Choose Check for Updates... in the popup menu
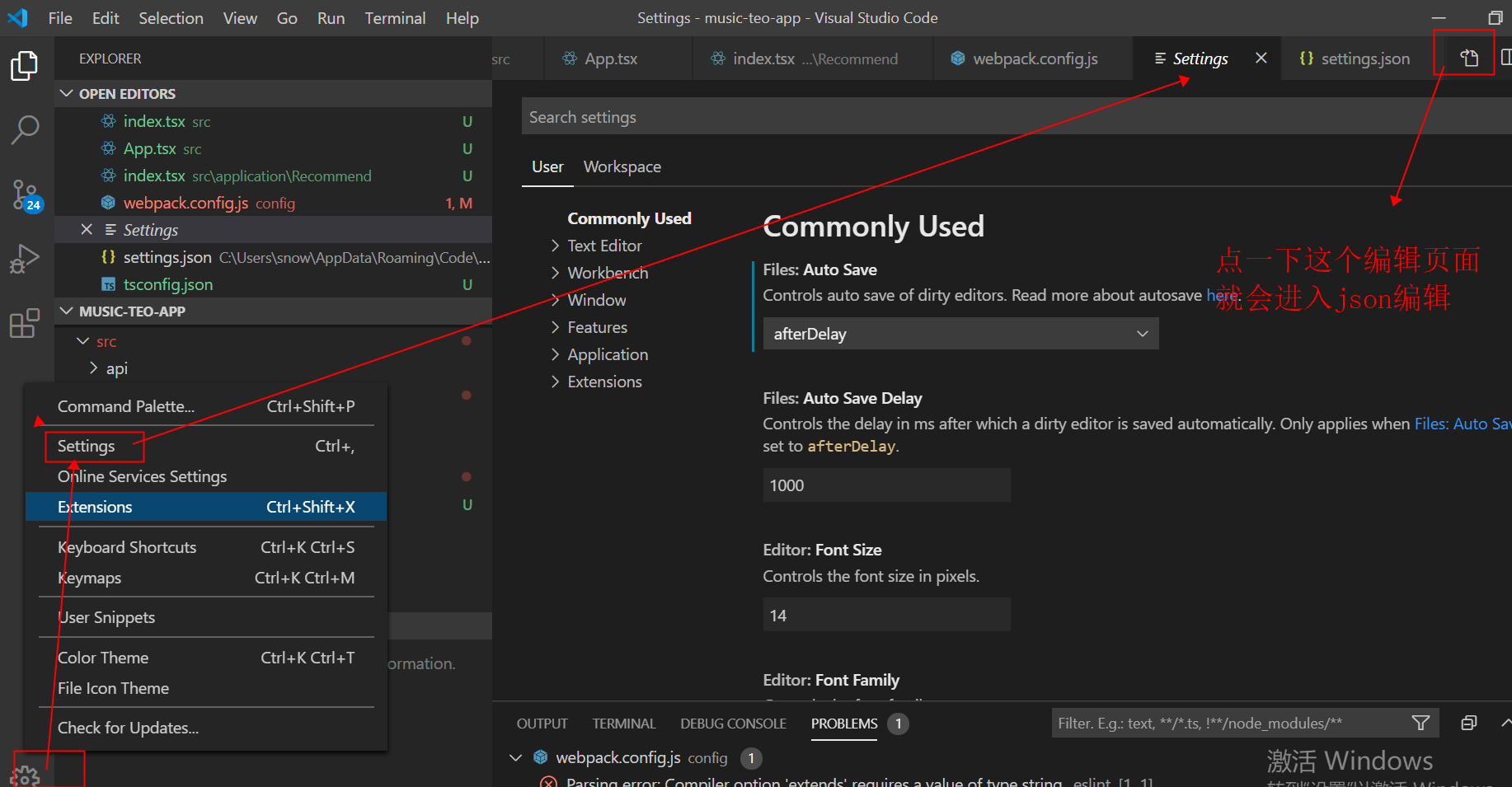This screenshot has height=787, width=1512. point(206,728)
